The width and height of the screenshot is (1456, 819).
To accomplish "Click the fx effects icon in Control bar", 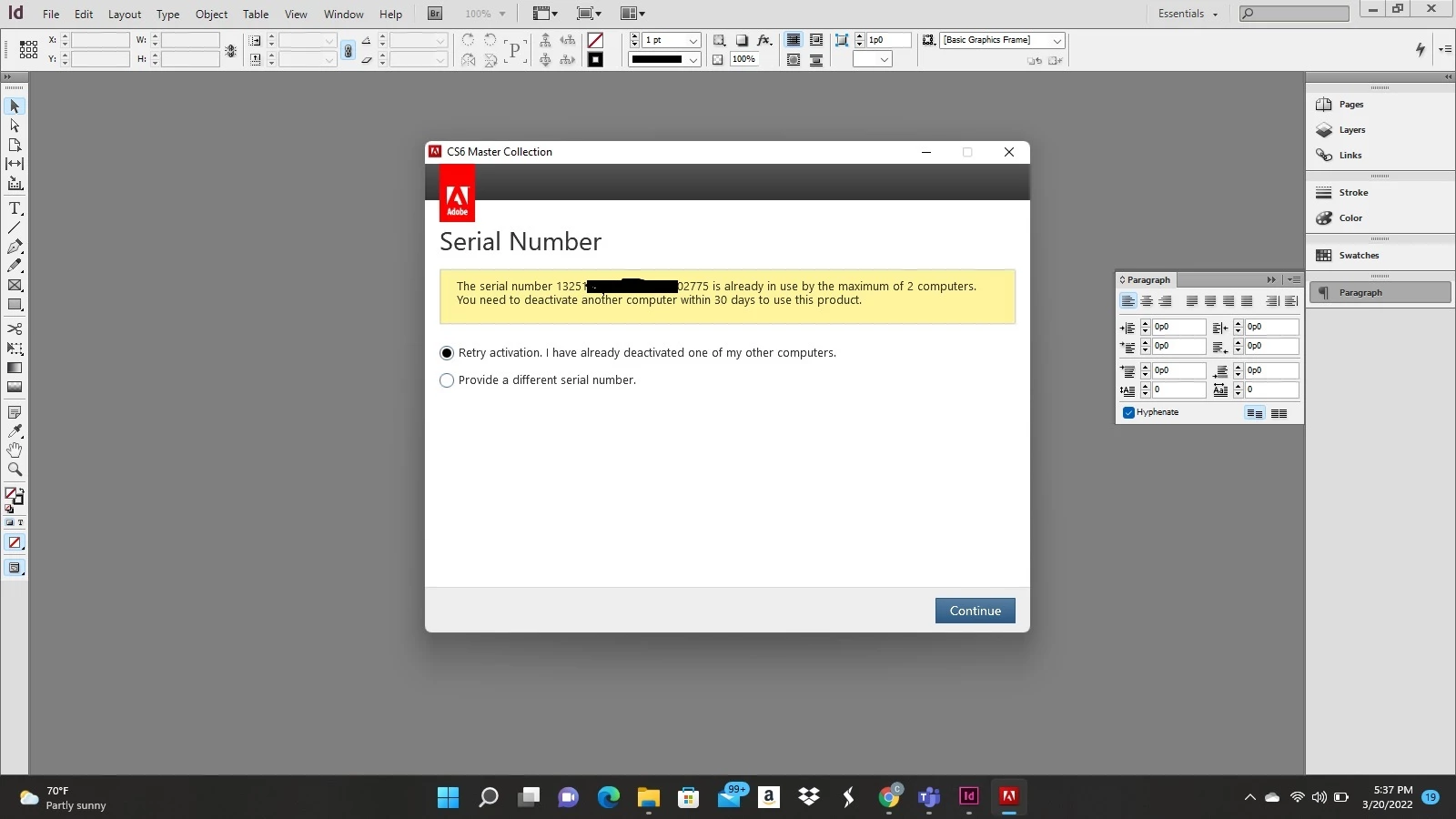I will (764, 40).
